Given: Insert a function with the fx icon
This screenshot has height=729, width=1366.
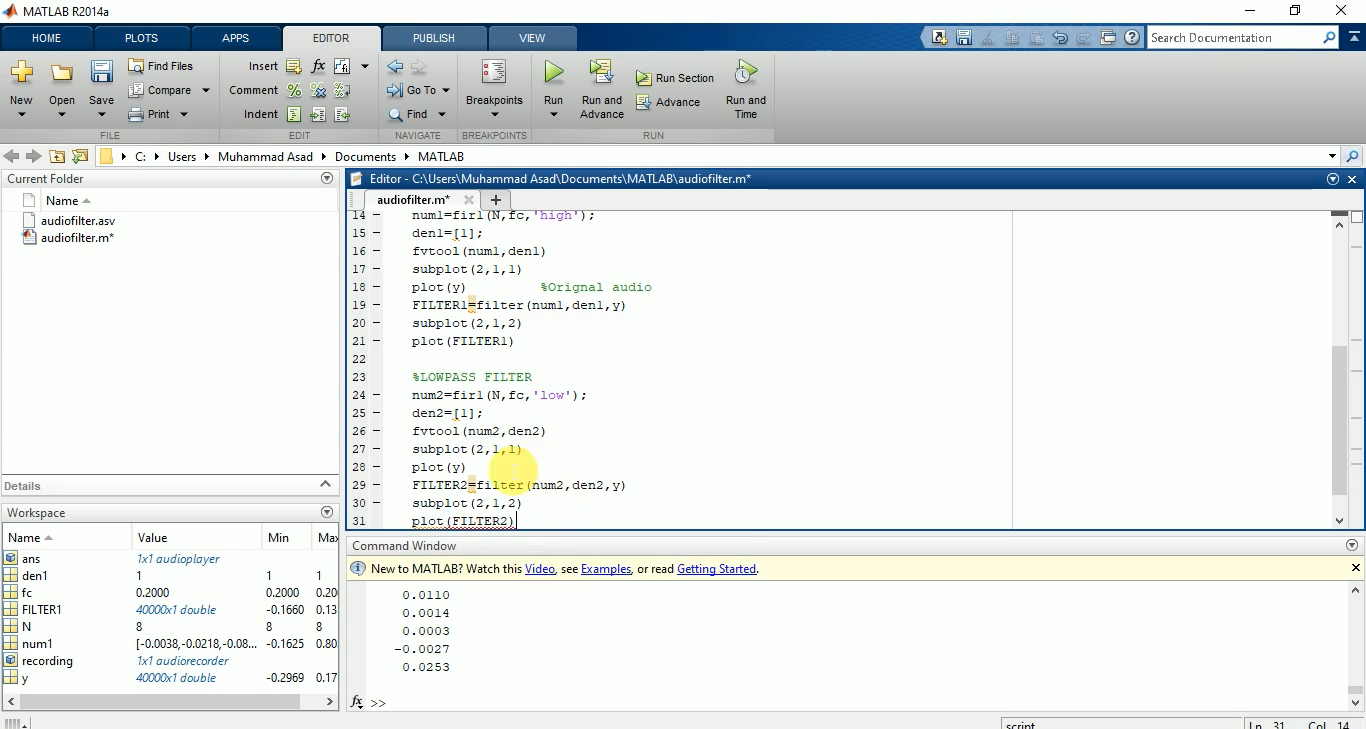Looking at the screenshot, I should pyautogui.click(x=317, y=65).
